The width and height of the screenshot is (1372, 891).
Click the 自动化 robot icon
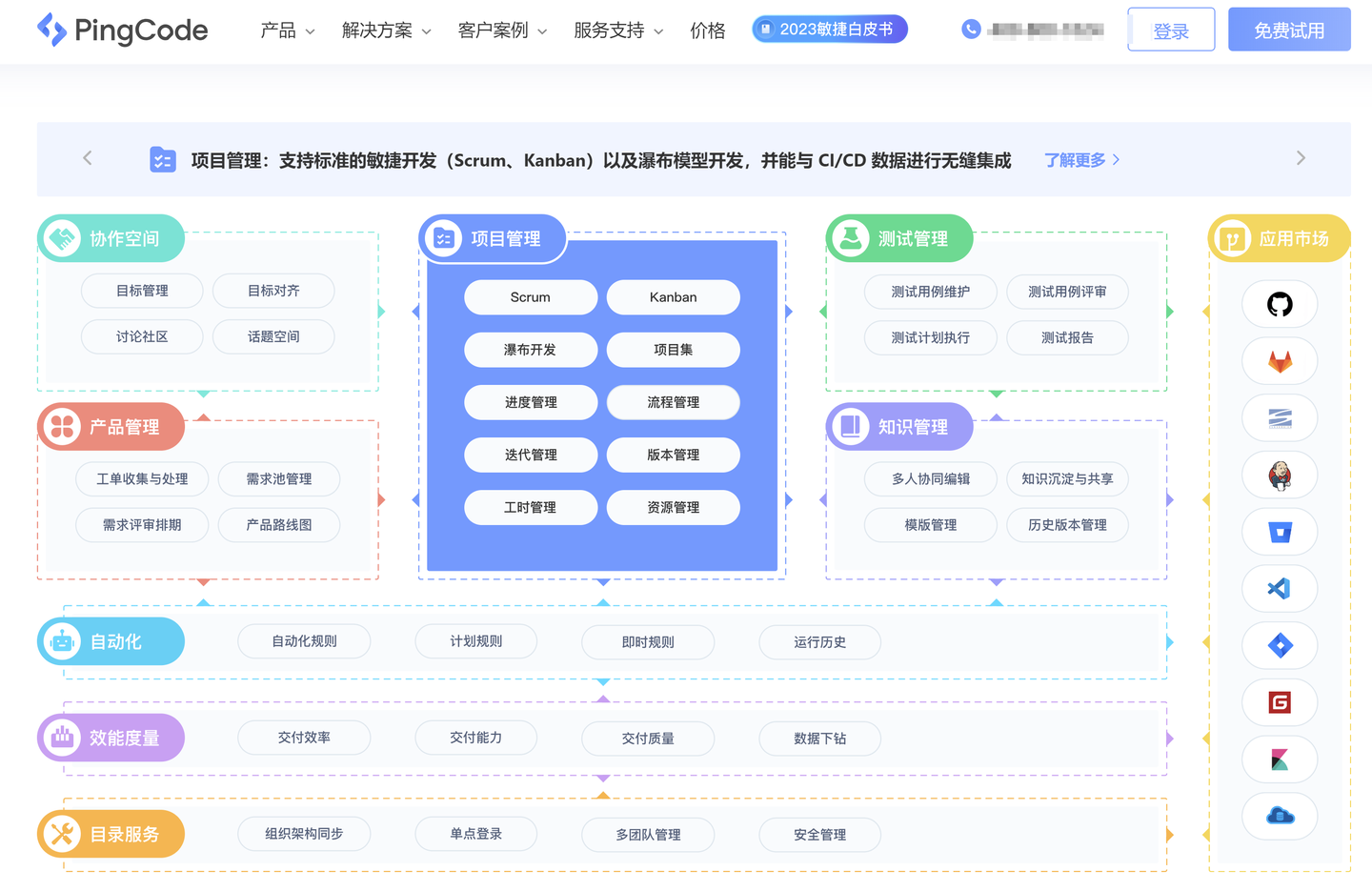(x=62, y=640)
